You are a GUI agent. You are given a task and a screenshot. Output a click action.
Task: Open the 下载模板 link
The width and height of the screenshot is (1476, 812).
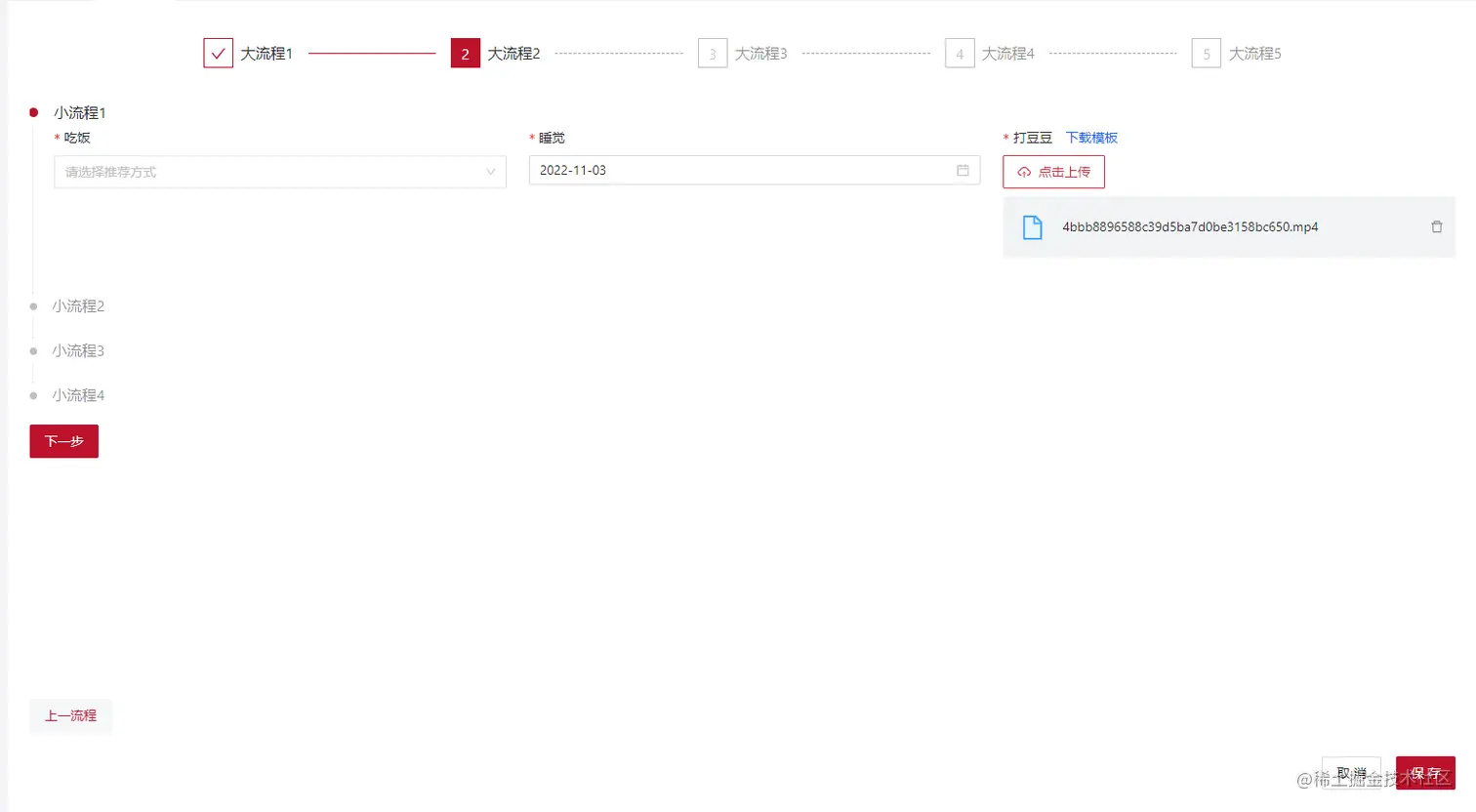[1091, 138]
